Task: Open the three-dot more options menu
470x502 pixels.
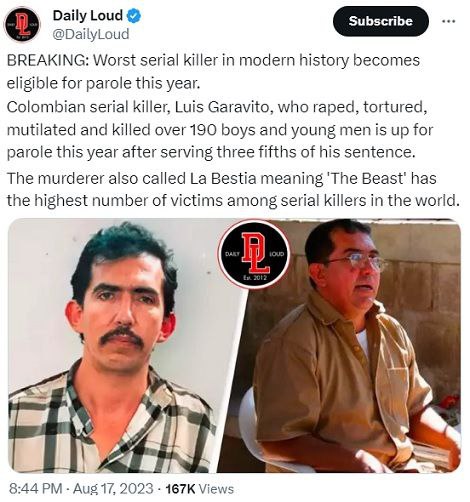Action: click(x=448, y=21)
